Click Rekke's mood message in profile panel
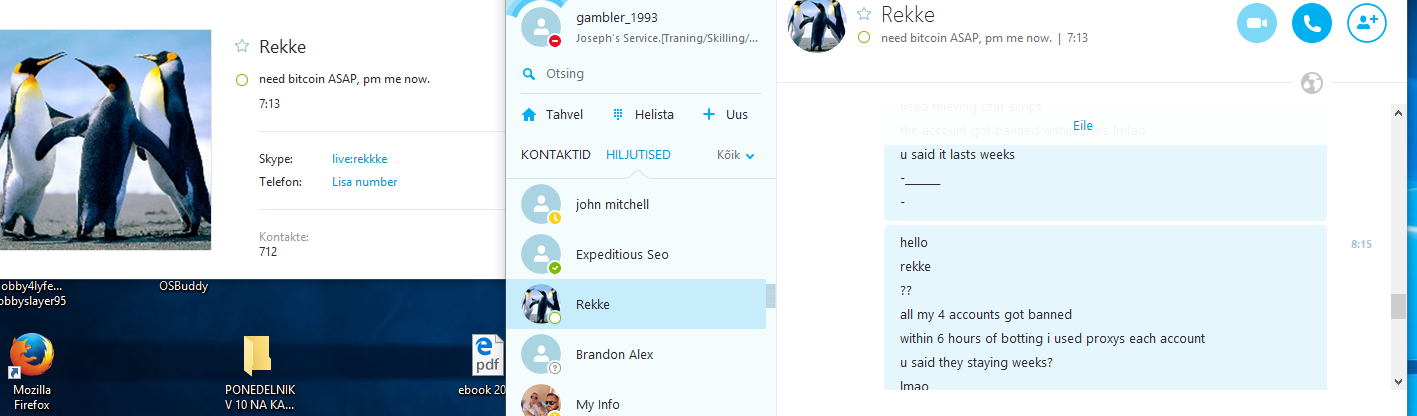Screen dimensions: 1417x416 point(344,79)
